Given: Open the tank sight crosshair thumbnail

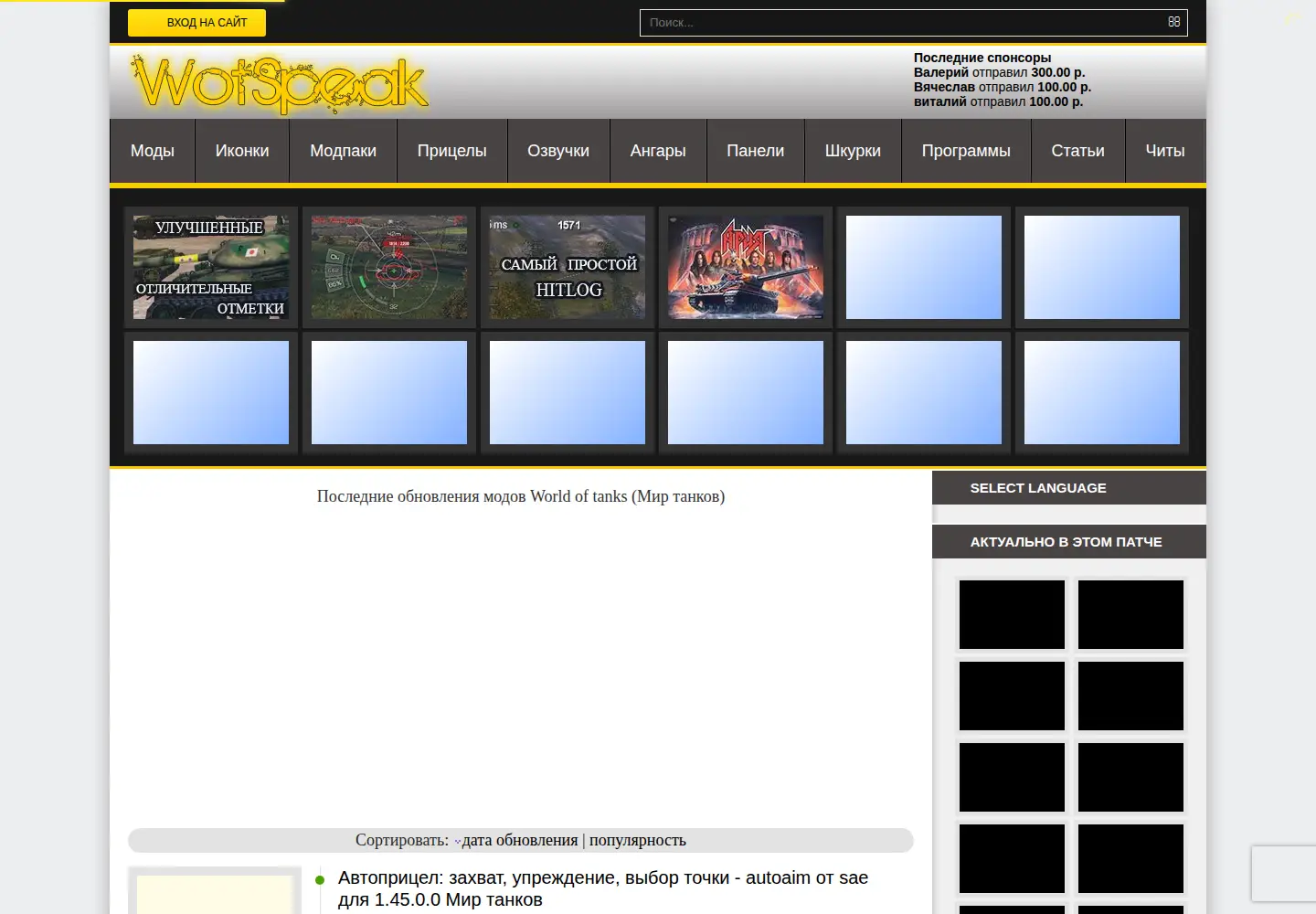Looking at the screenshot, I should click(x=389, y=267).
